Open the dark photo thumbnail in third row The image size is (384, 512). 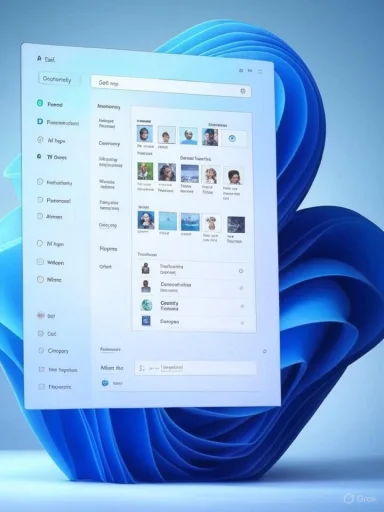tap(236, 224)
